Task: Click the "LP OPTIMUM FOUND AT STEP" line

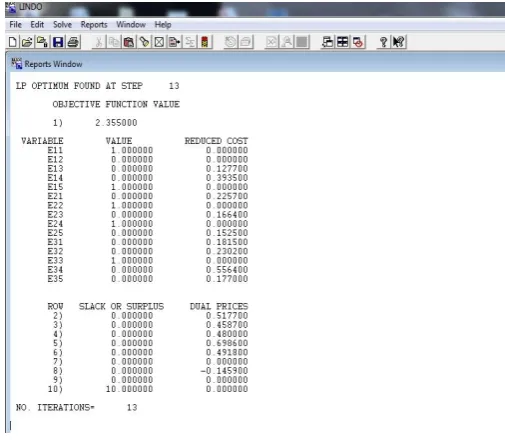Action: [x=97, y=86]
